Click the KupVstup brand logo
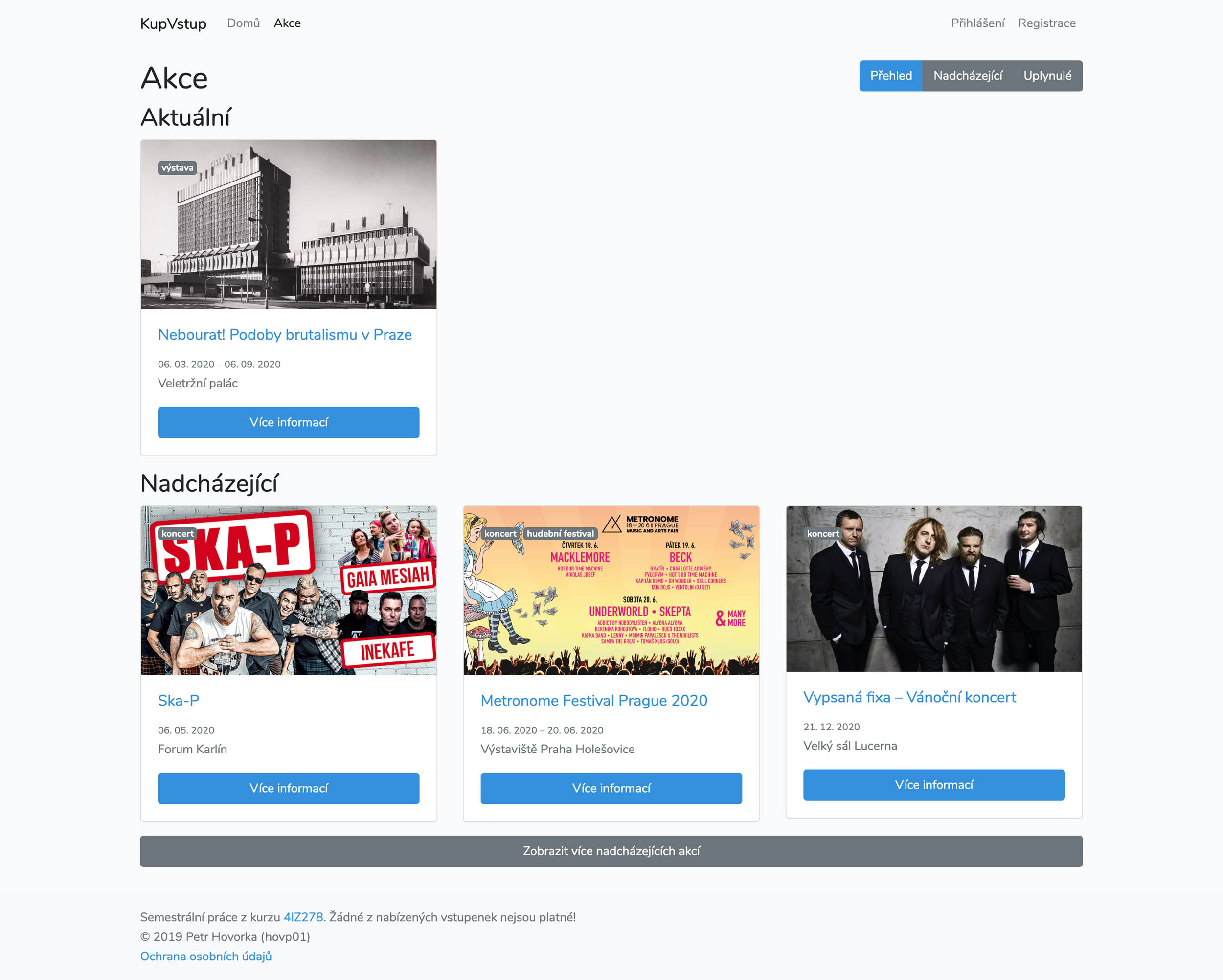The width and height of the screenshot is (1223, 980). point(173,23)
